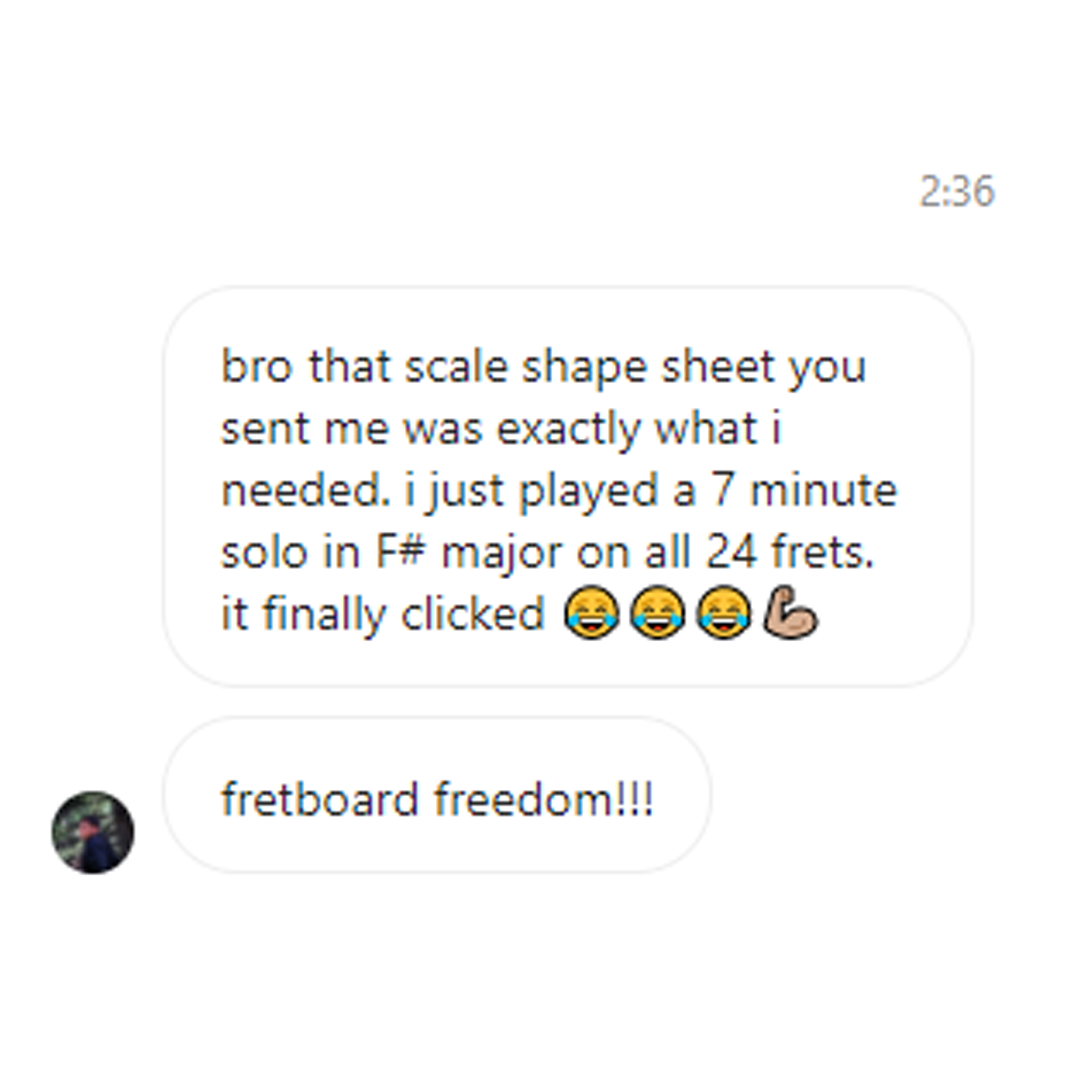Click the word "bro" starting the message
1080x1080 pixels.
[x=256, y=366]
